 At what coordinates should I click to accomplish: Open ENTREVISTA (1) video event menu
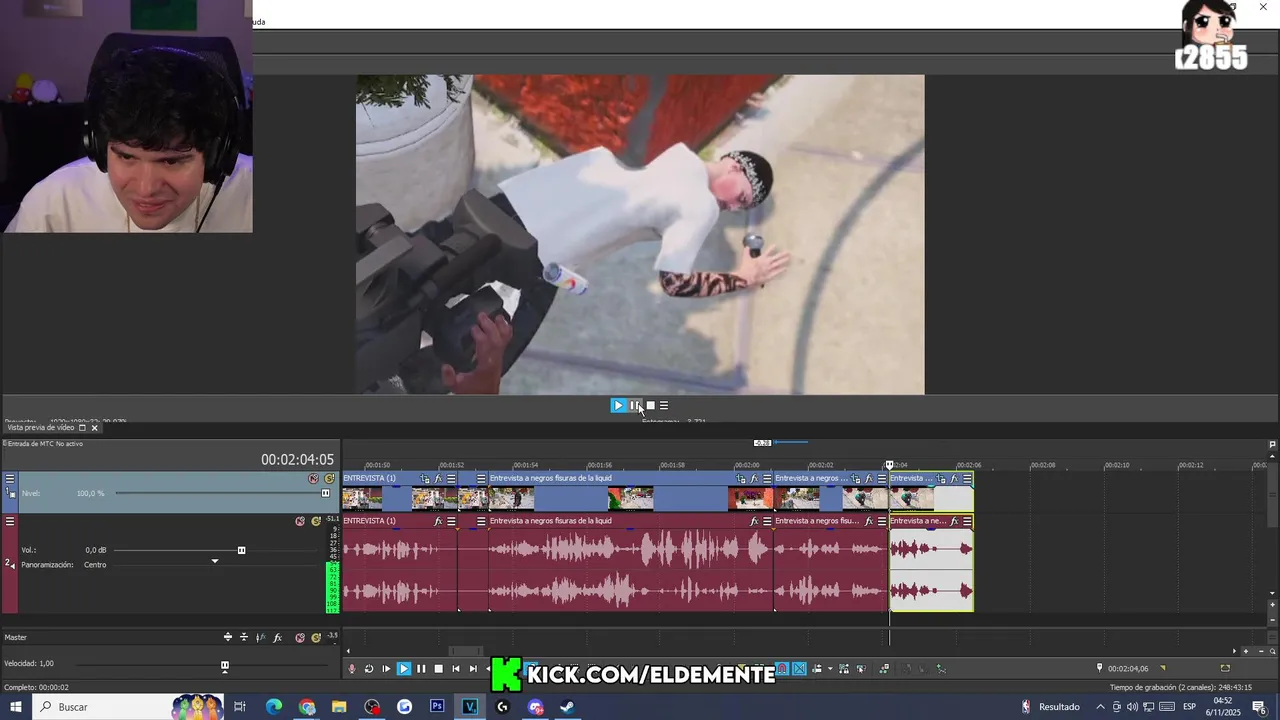click(x=451, y=479)
